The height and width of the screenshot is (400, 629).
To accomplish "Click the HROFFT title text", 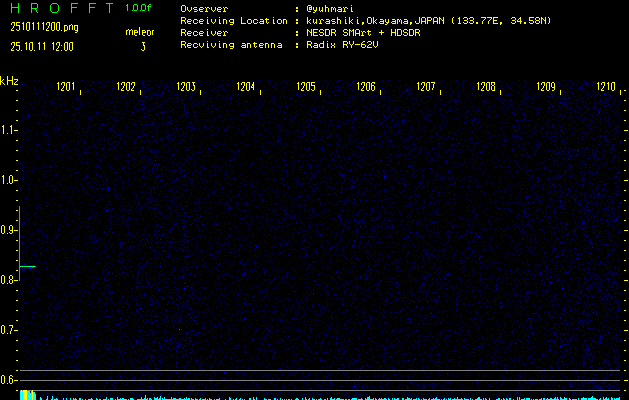I will tap(62, 8).
